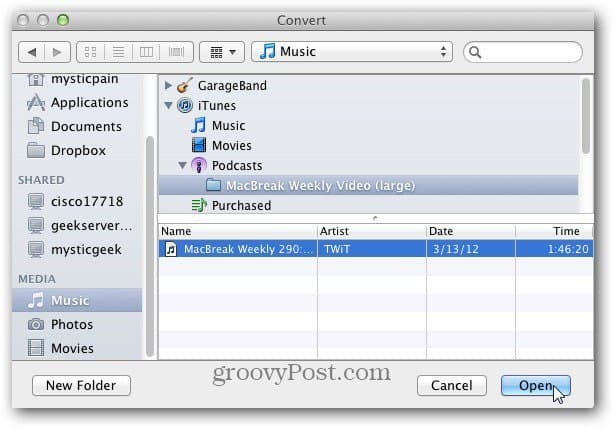Open Dropbox folder in the sidebar
This screenshot has width=614, height=428.
pos(77,150)
